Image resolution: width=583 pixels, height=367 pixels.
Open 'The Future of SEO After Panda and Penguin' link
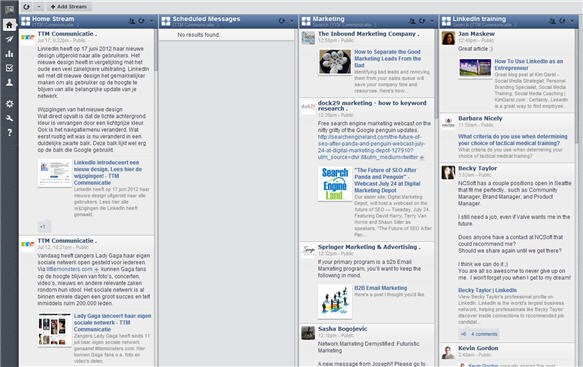click(387, 180)
